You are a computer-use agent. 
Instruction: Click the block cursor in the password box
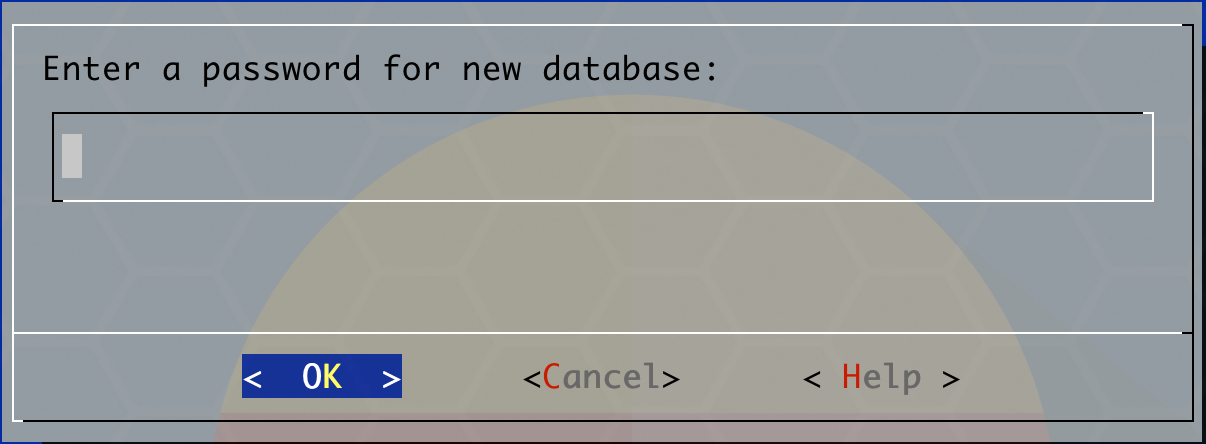coord(72,156)
